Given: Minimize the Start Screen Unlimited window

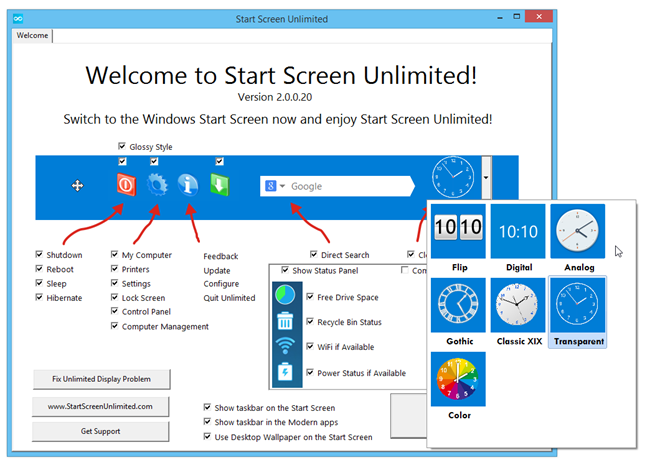Looking at the screenshot, I should (500, 17).
